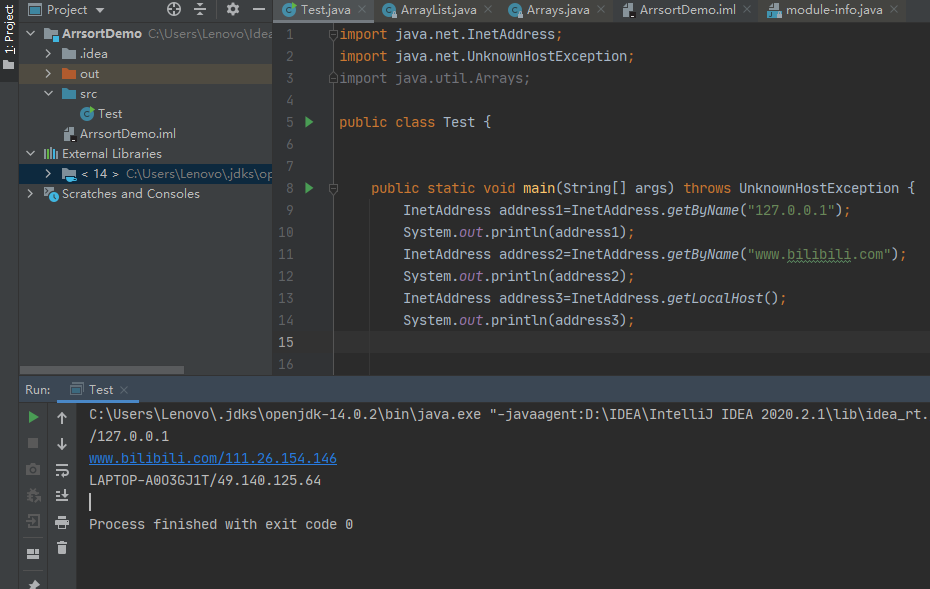Close the Arrays.java editor tab
Screen dimensions: 930x589
[x=601, y=9]
